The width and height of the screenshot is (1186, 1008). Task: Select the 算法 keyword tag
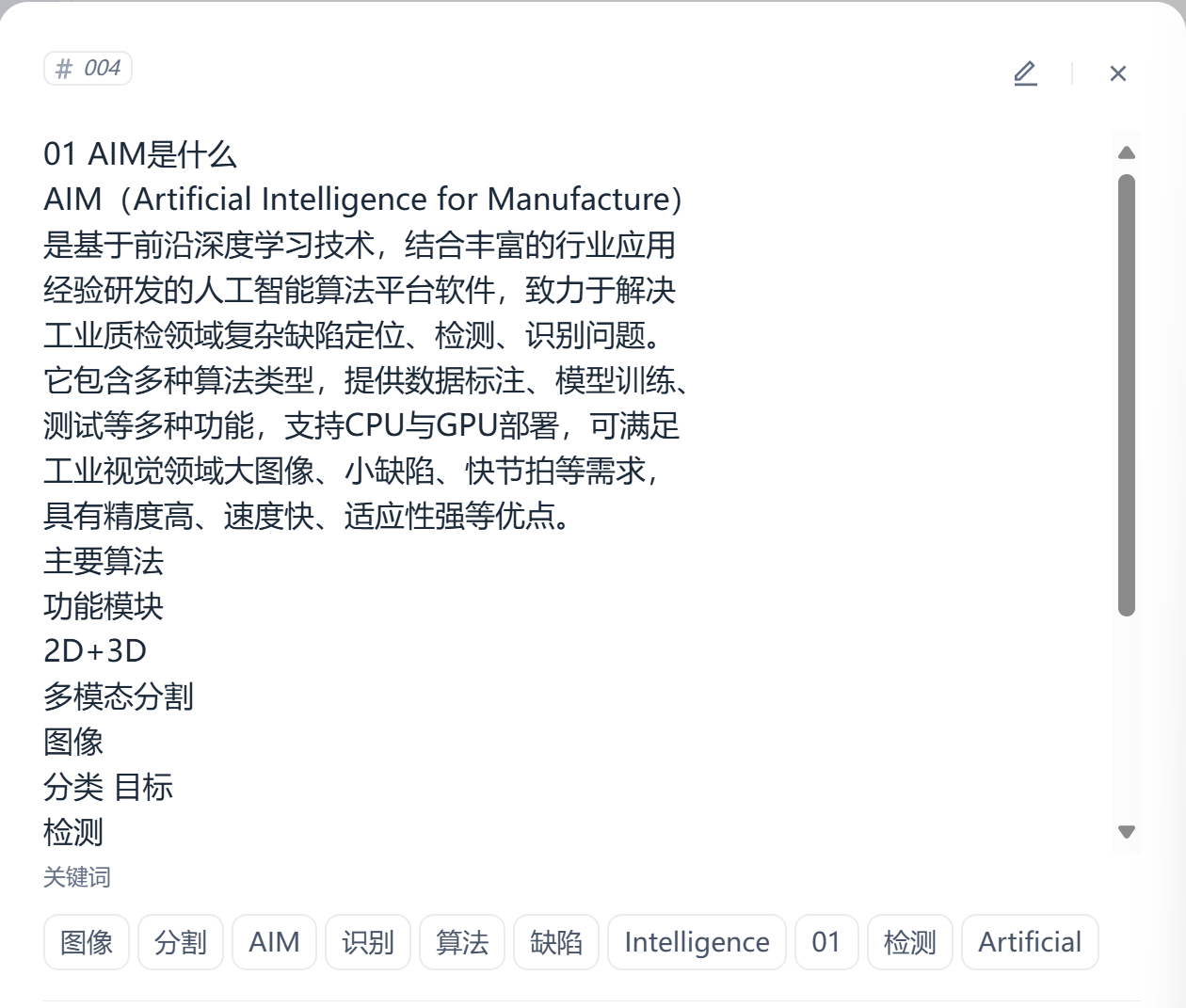[462, 942]
